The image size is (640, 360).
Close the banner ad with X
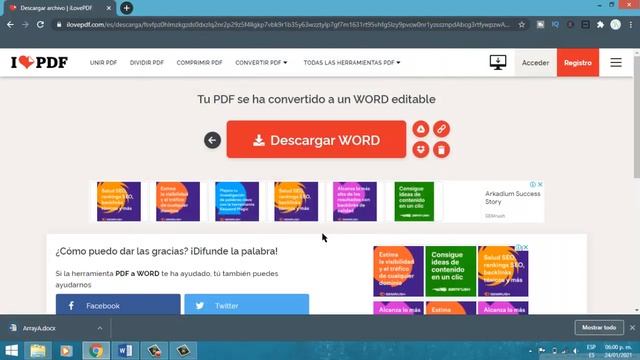tap(540, 184)
